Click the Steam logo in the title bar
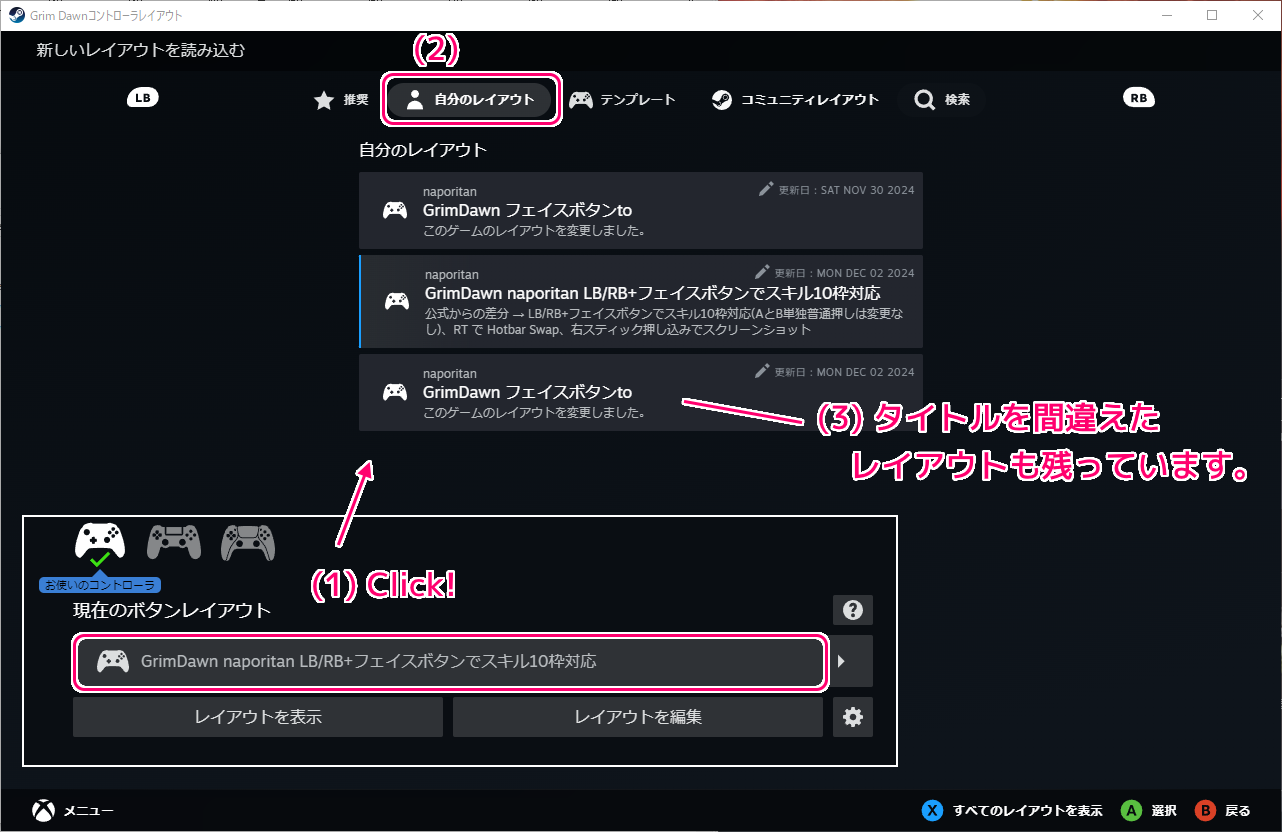1282x832 pixels. pos(17,15)
